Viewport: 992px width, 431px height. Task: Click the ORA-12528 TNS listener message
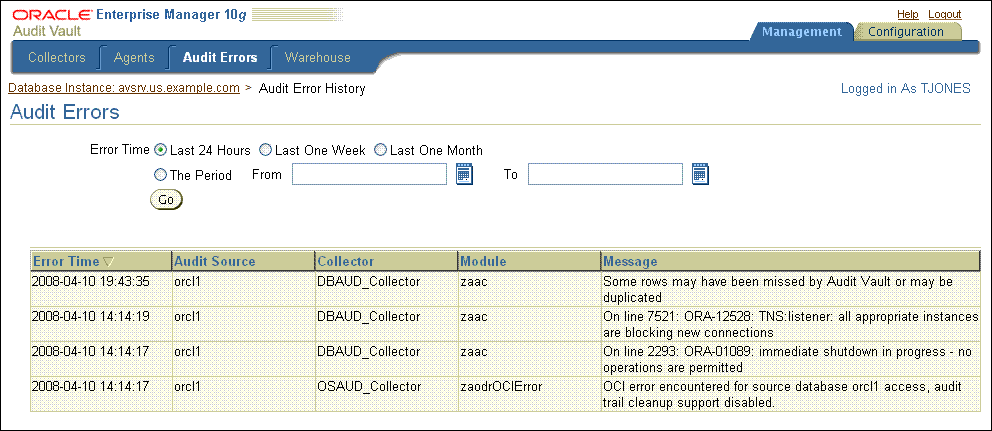791,325
